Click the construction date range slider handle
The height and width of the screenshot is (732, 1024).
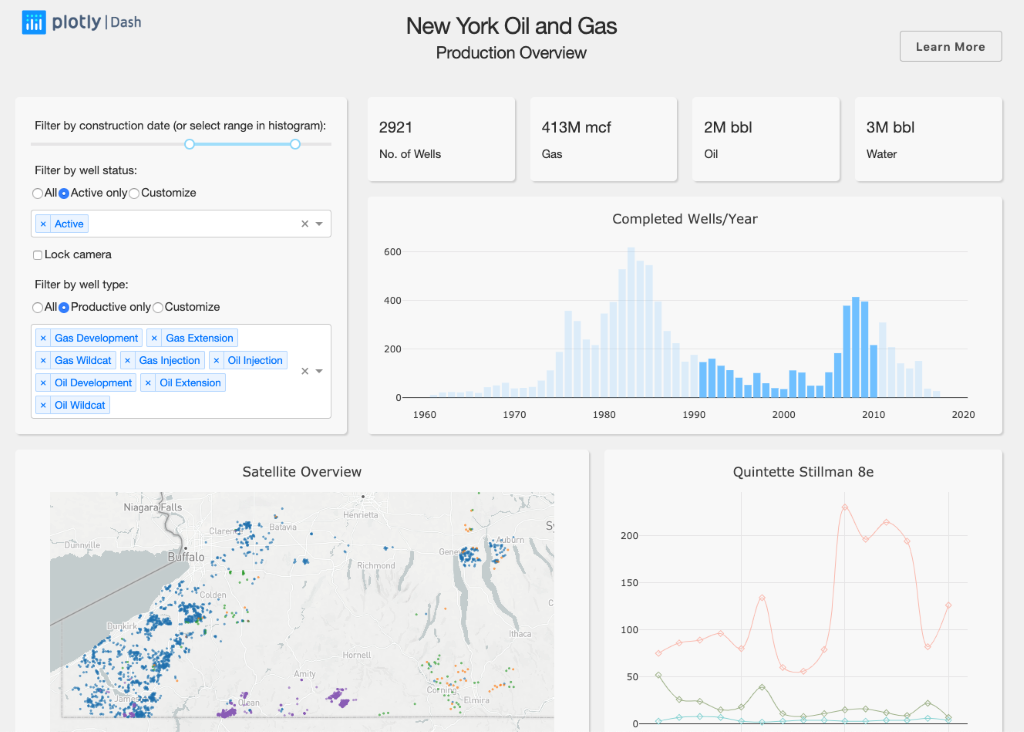[x=189, y=144]
